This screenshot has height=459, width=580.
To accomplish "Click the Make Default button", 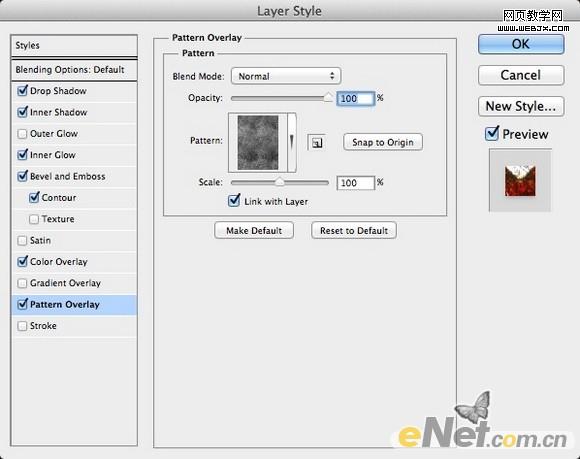I will click(254, 230).
